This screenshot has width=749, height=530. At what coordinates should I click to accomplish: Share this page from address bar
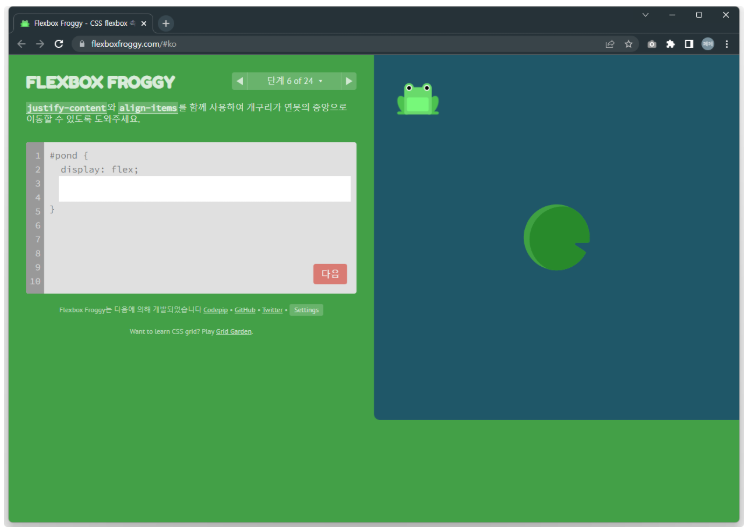(610, 44)
